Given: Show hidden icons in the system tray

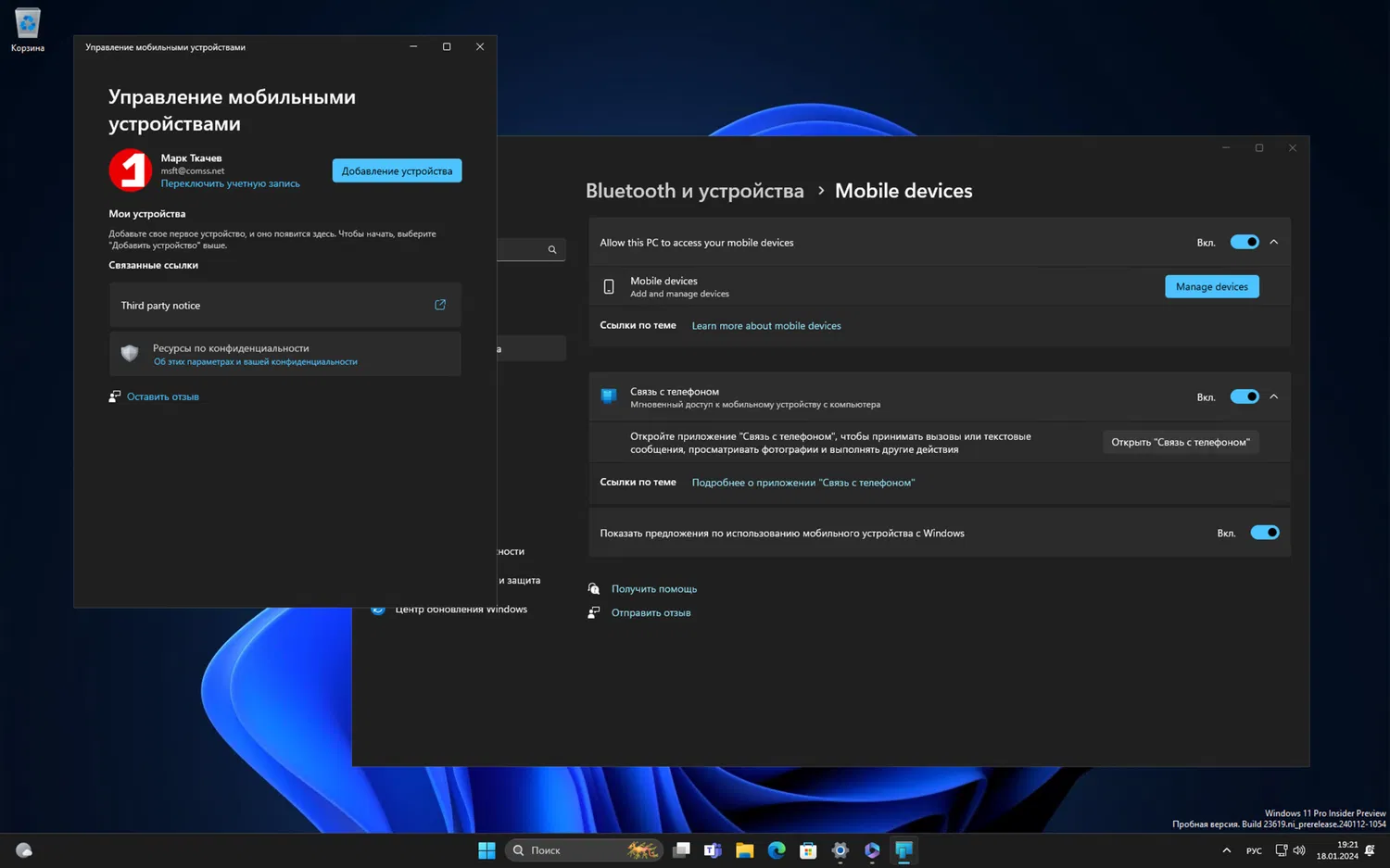Looking at the screenshot, I should pyautogui.click(x=1227, y=850).
